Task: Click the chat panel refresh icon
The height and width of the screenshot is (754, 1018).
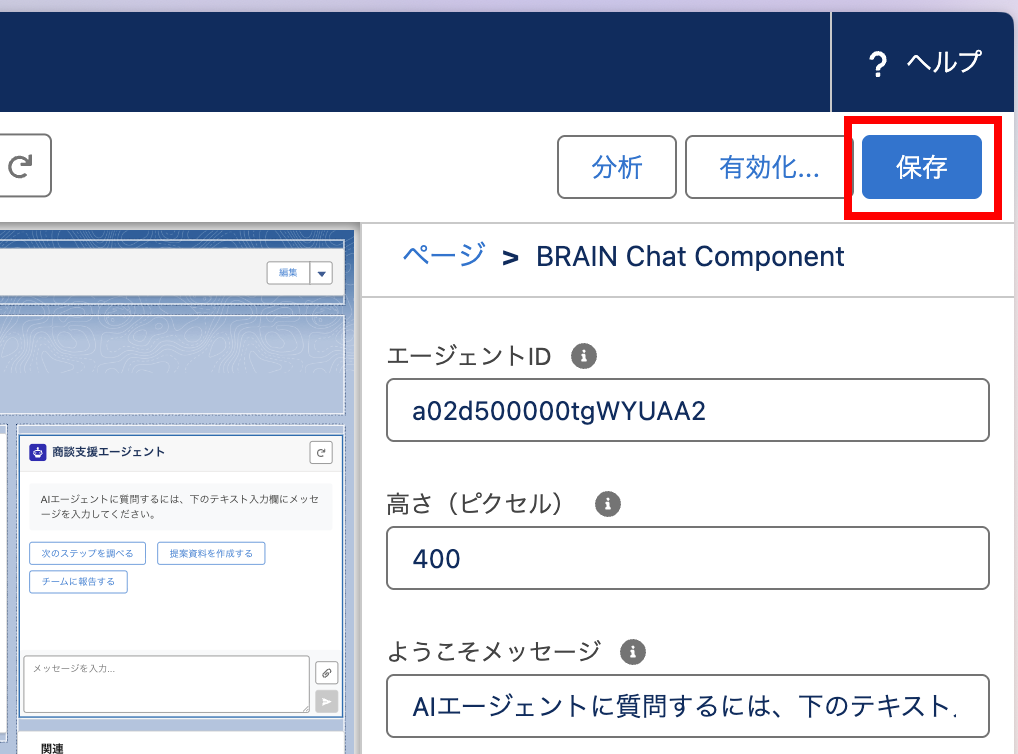Action: coord(320,453)
